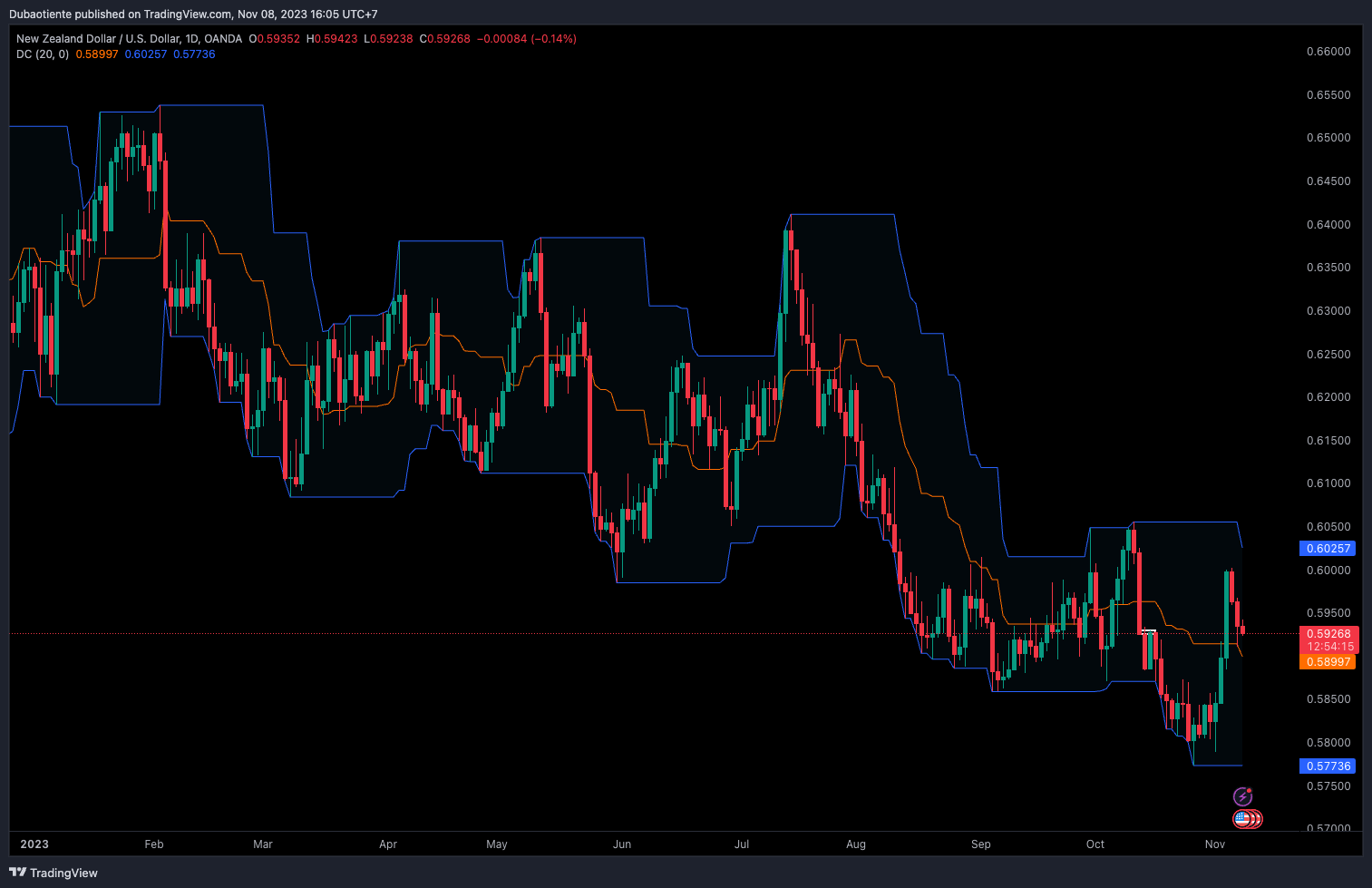Click the Jun label on the time axis
This screenshot has width=1372, height=888.
(622, 844)
